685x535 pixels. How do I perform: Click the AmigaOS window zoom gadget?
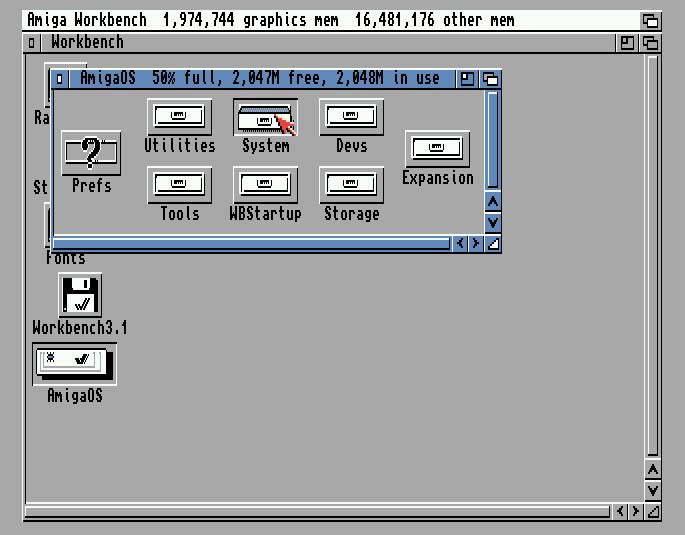tap(467, 78)
